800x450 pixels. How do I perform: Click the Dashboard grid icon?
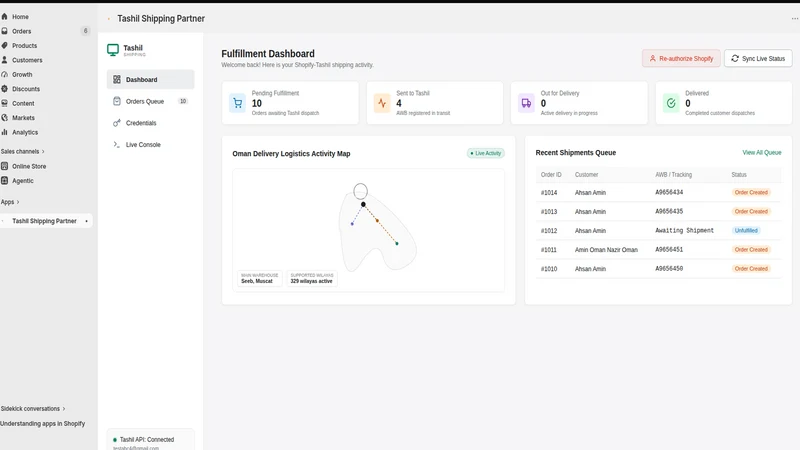pyautogui.click(x=117, y=80)
